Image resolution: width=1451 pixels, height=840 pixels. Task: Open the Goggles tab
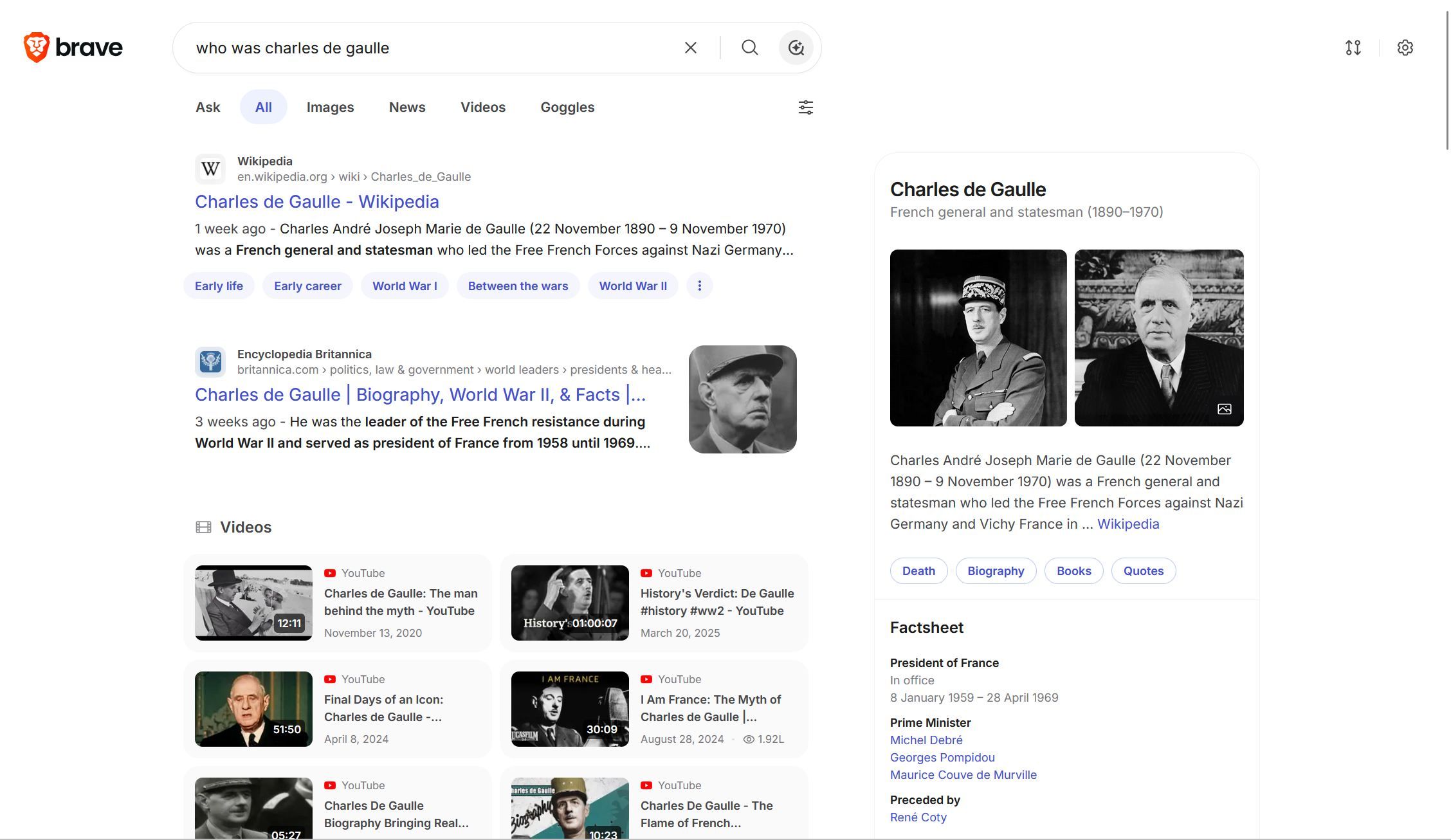[567, 107]
